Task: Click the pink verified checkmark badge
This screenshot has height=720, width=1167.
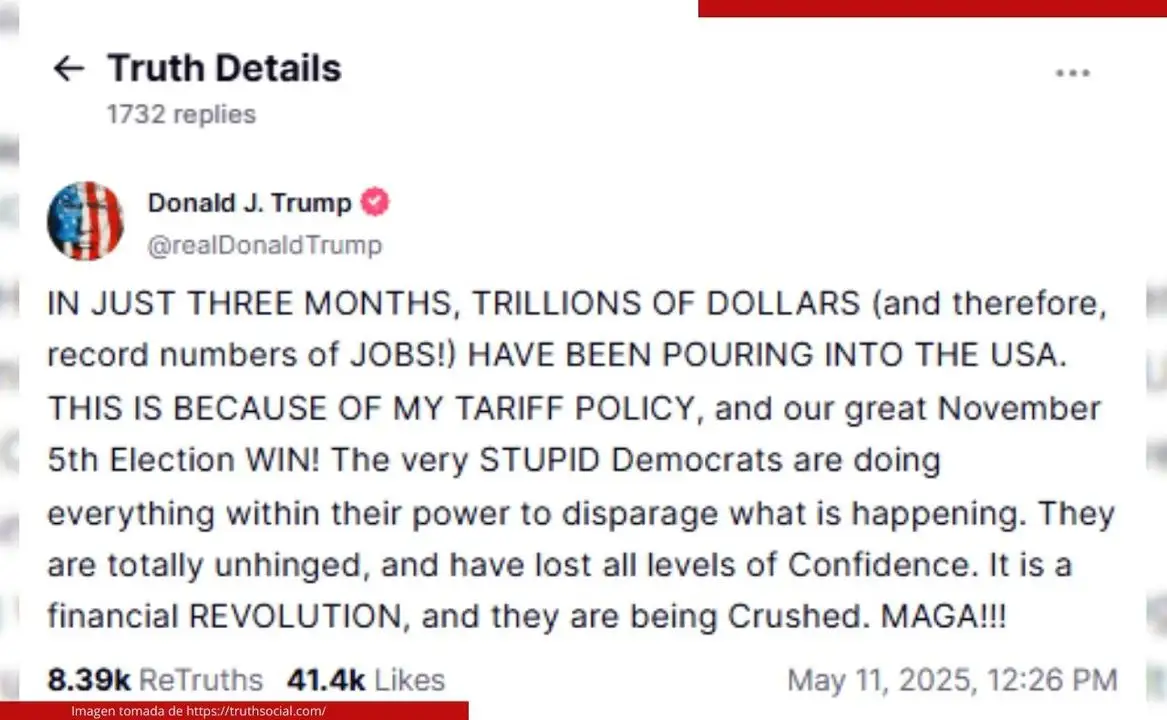Action: pos(374,202)
